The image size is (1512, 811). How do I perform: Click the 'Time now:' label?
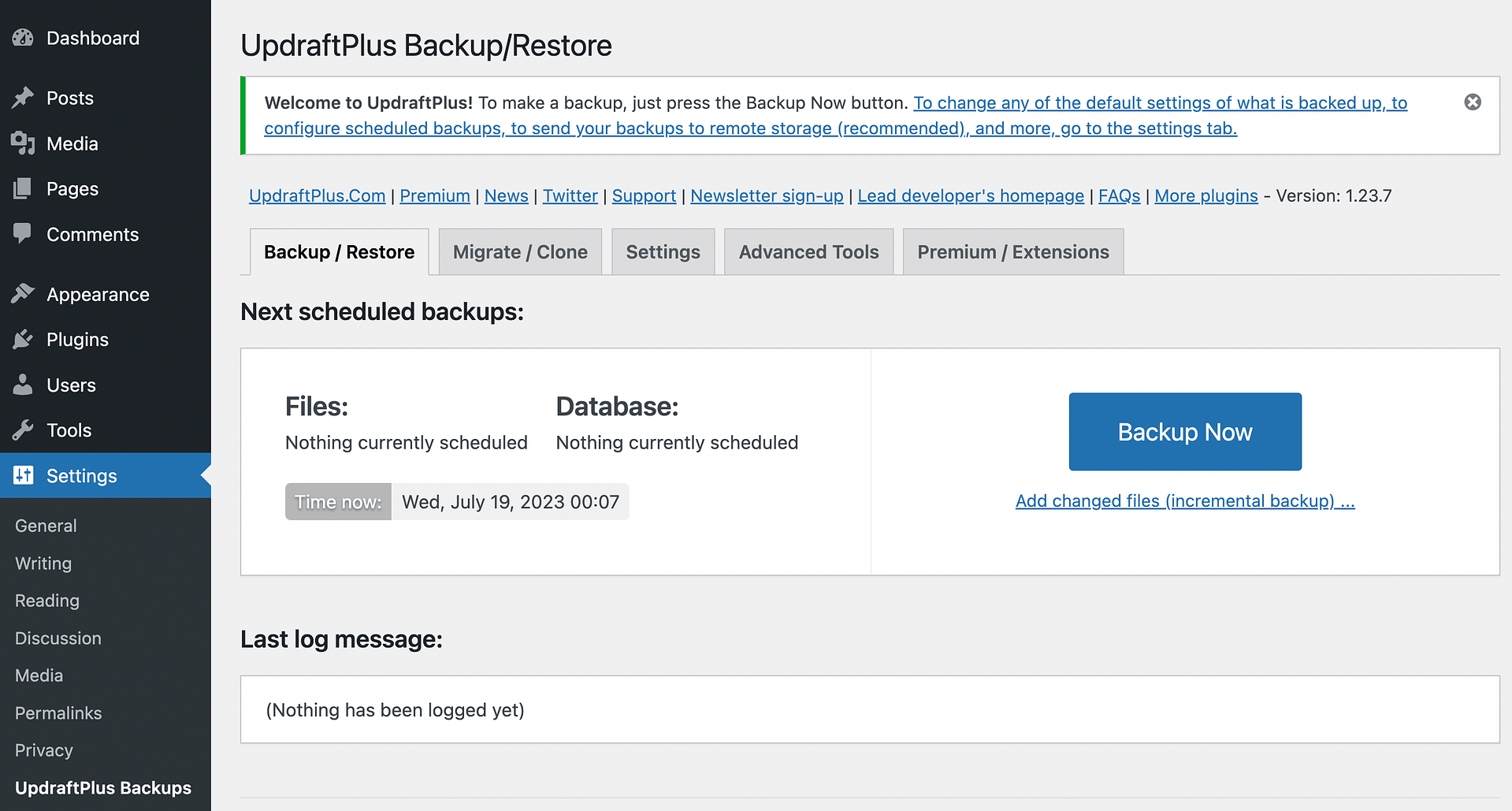pos(338,502)
